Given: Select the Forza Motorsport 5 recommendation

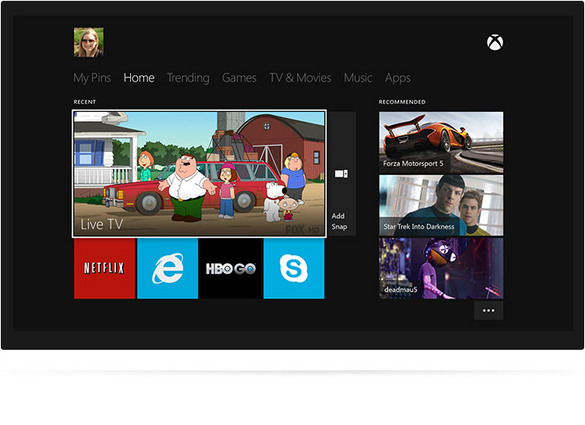Looking at the screenshot, I should (x=441, y=143).
